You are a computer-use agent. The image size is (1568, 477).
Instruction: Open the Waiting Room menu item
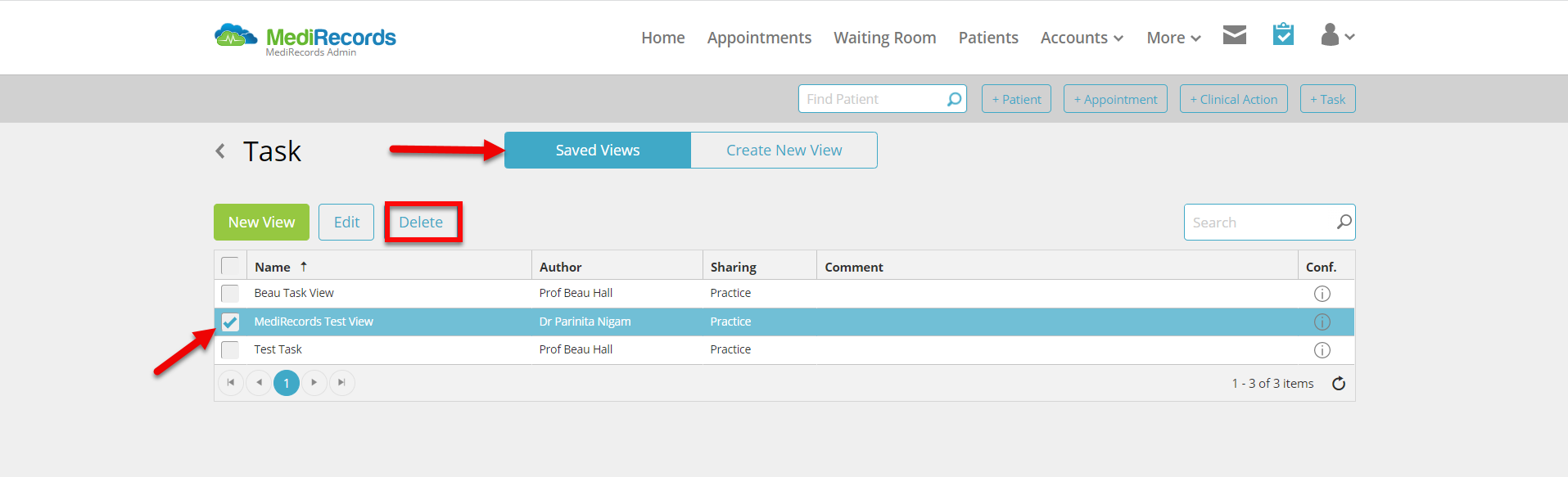[884, 38]
